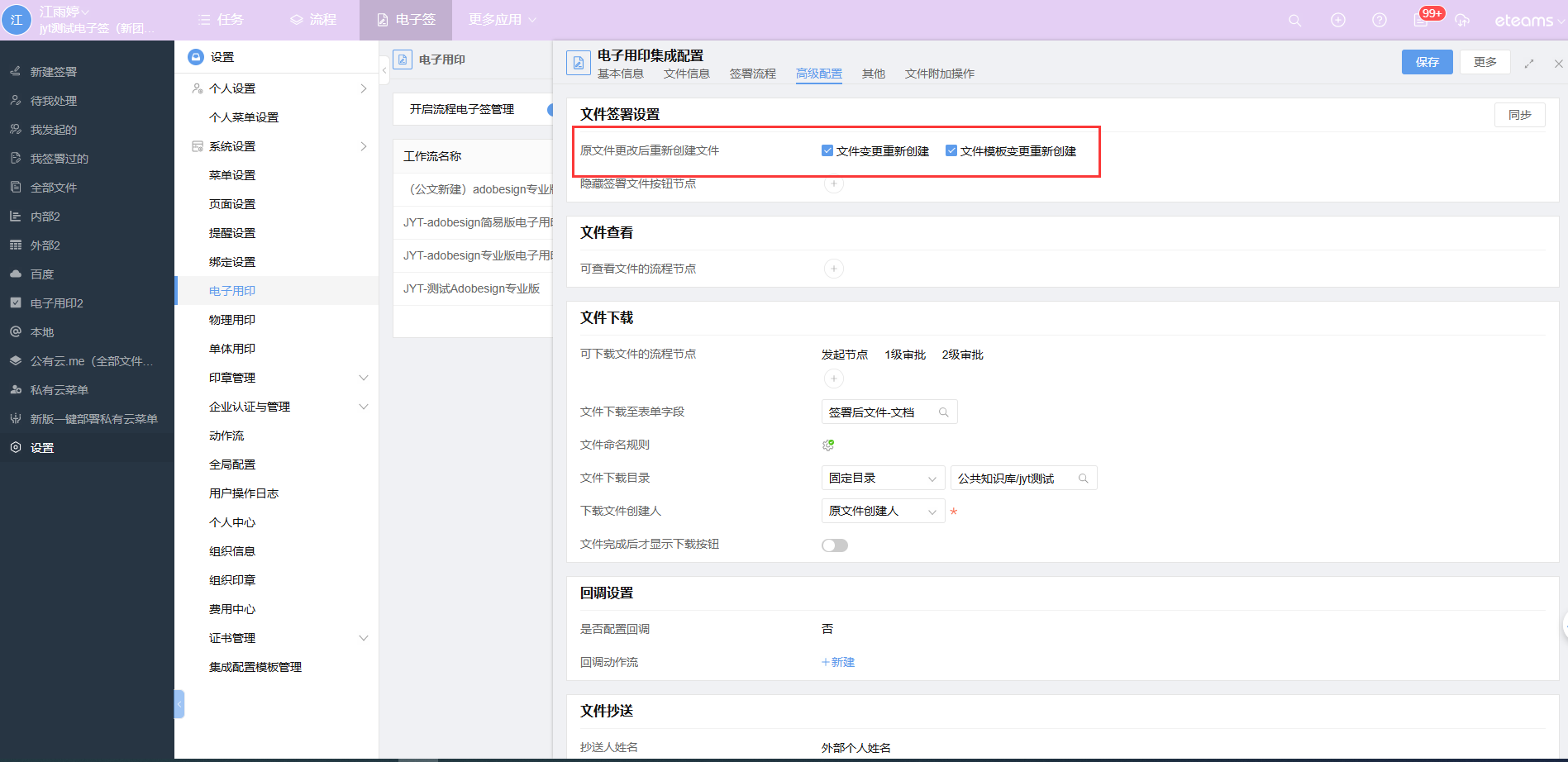Viewport: 1568px width, 762px height.
Task: Open the 原文件创建人 dropdown
Action: pos(883,511)
